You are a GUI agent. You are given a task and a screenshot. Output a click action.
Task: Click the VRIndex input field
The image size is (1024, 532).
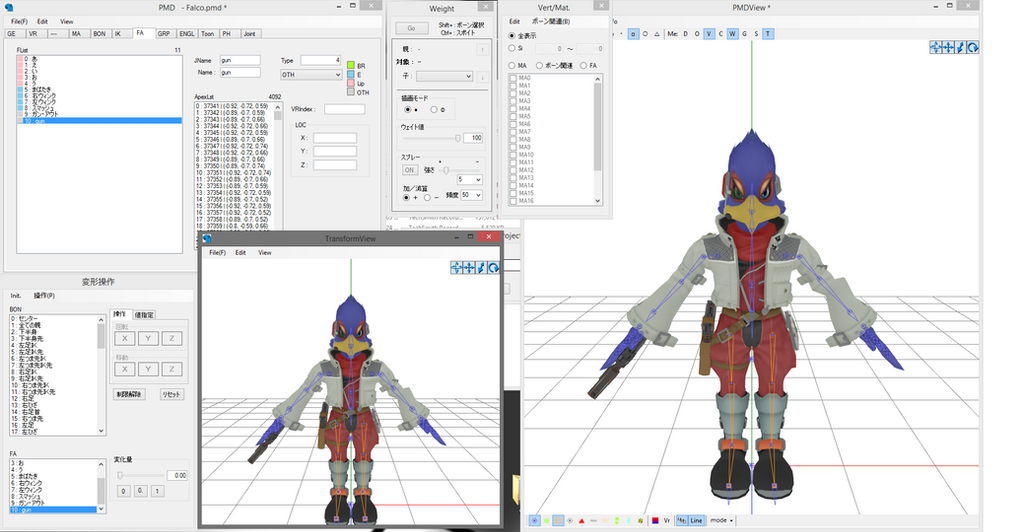pyautogui.click(x=344, y=109)
